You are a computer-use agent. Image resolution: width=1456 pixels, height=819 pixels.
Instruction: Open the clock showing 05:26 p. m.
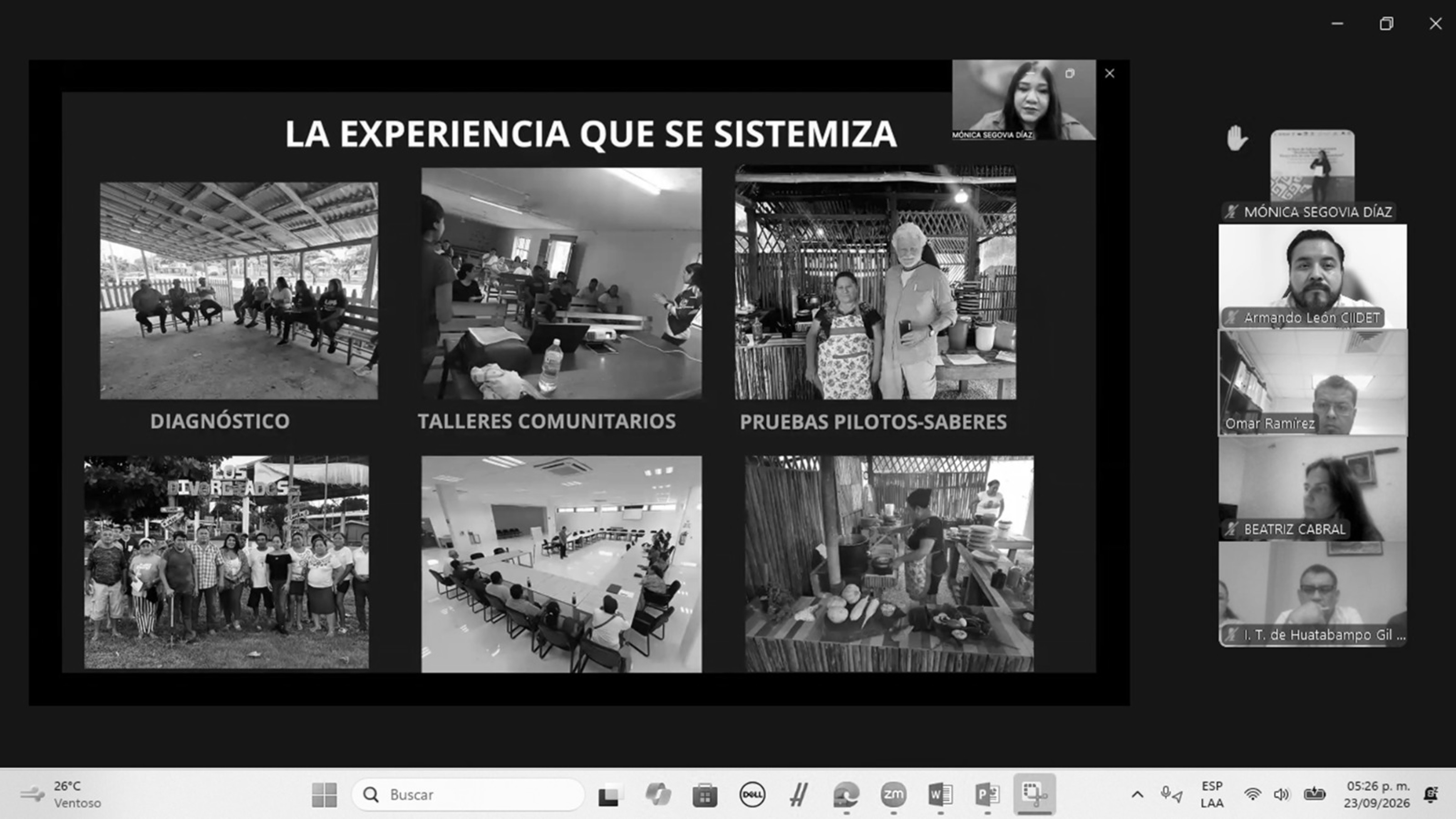point(1377,795)
